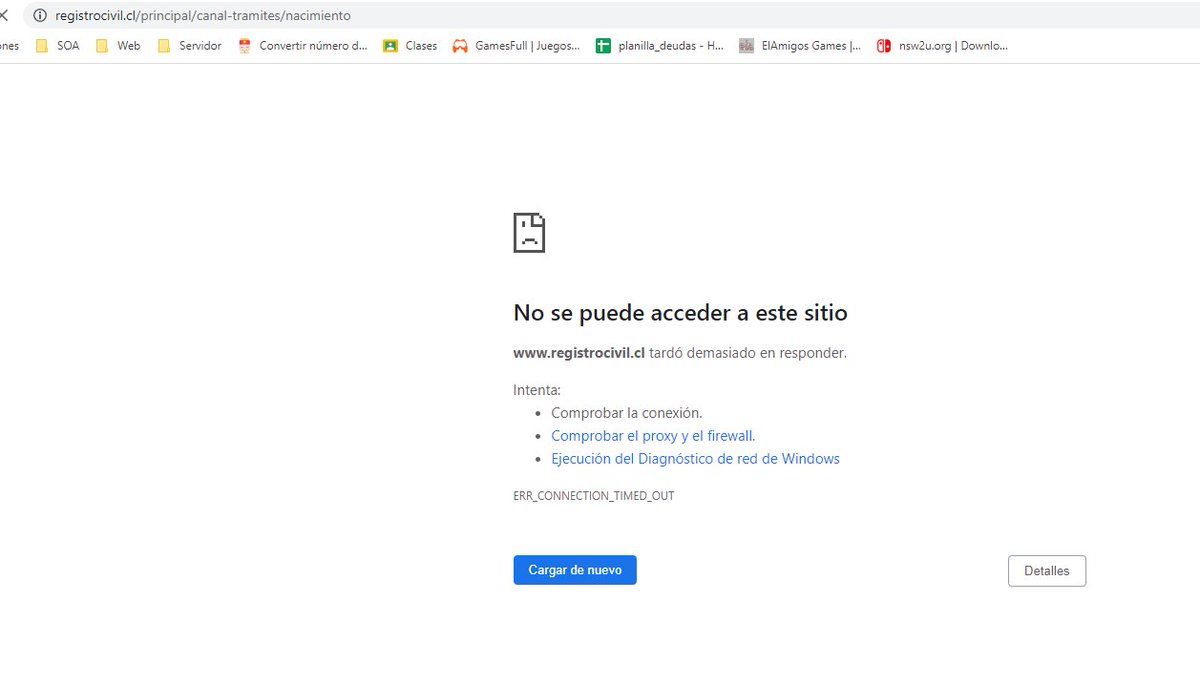1200x684 pixels.
Task: Click the sad page error icon
Action: coord(529,231)
